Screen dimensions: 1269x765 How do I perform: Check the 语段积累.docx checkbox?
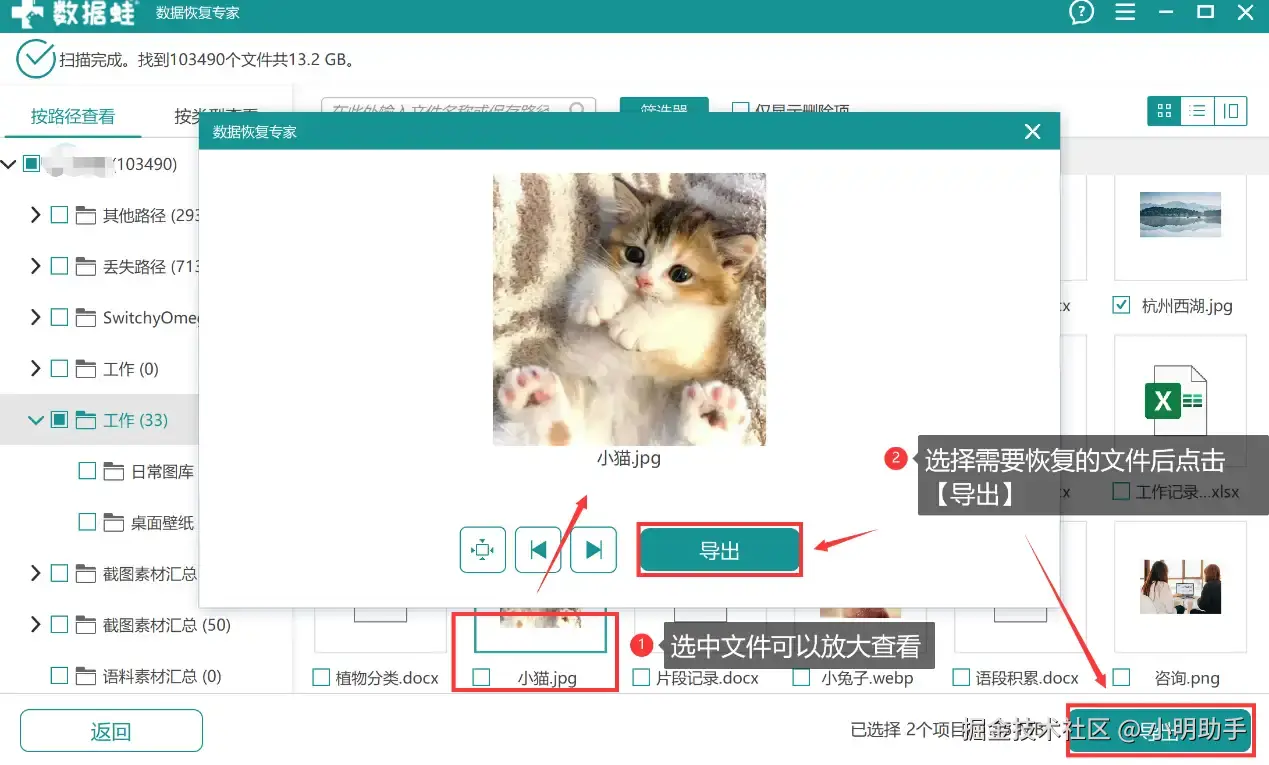point(961,677)
